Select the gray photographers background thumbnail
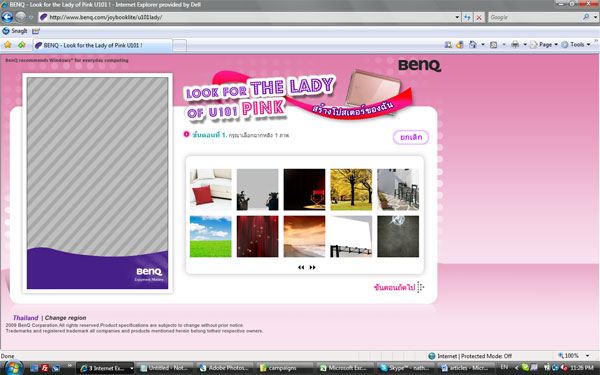Viewport: 600px width, 375px height. [258, 189]
